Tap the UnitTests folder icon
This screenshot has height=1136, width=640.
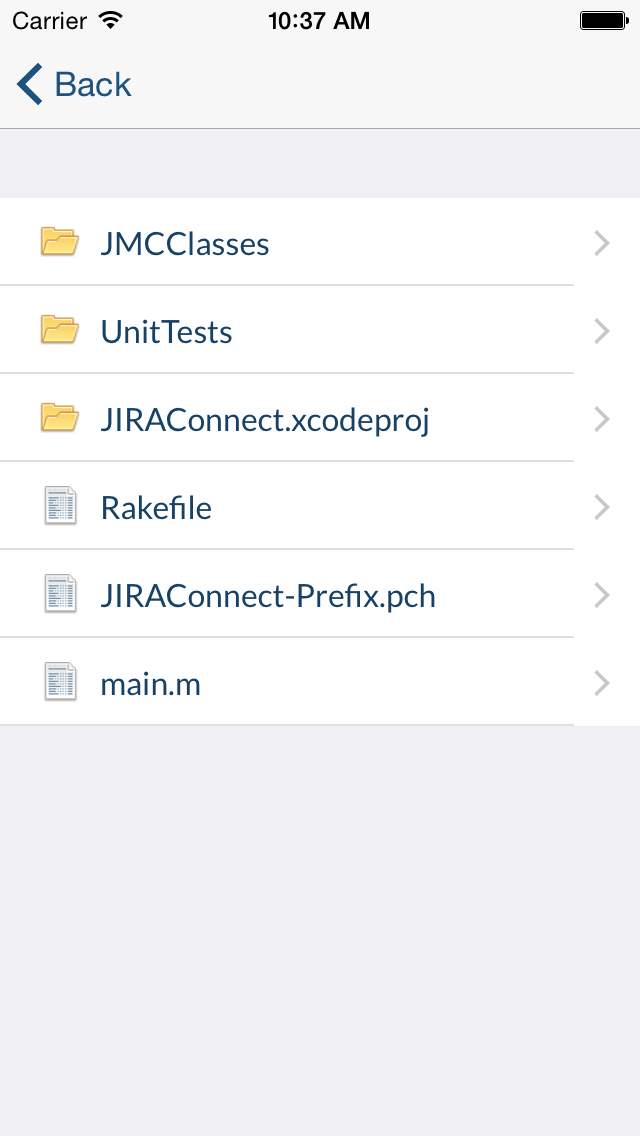tap(59, 330)
